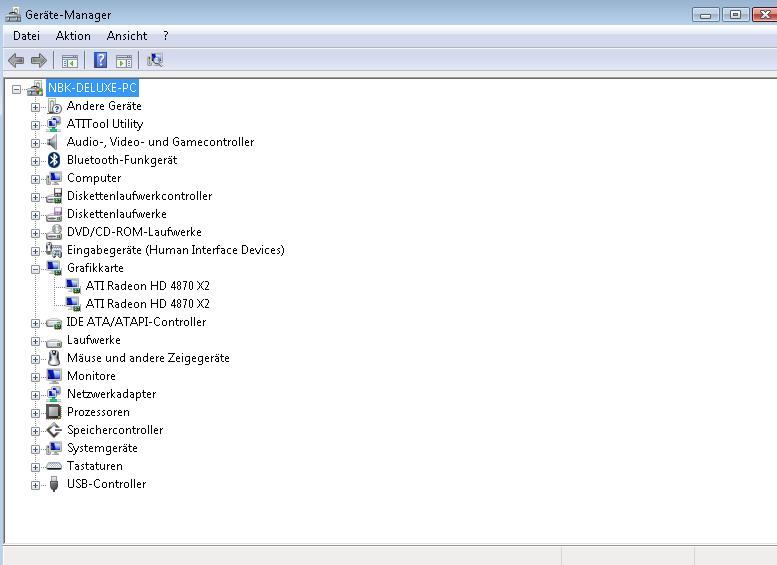Click the Grafikkarte category icon
The height and width of the screenshot is (565, 777).
click(x=54, y=268)
